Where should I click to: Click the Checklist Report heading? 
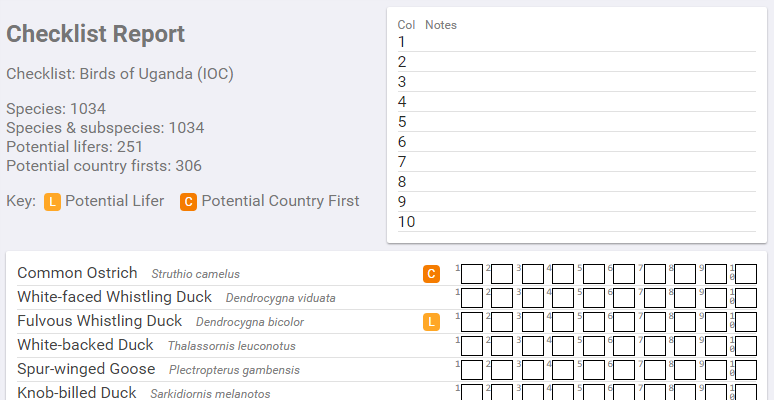click(x=96, y=34)
